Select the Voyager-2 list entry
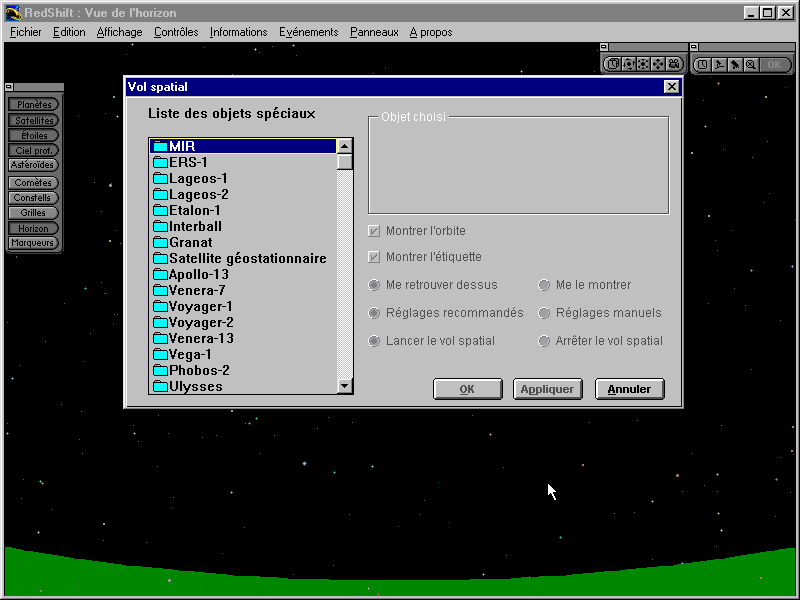Screen dimensions: 800x600 (243, 322)
